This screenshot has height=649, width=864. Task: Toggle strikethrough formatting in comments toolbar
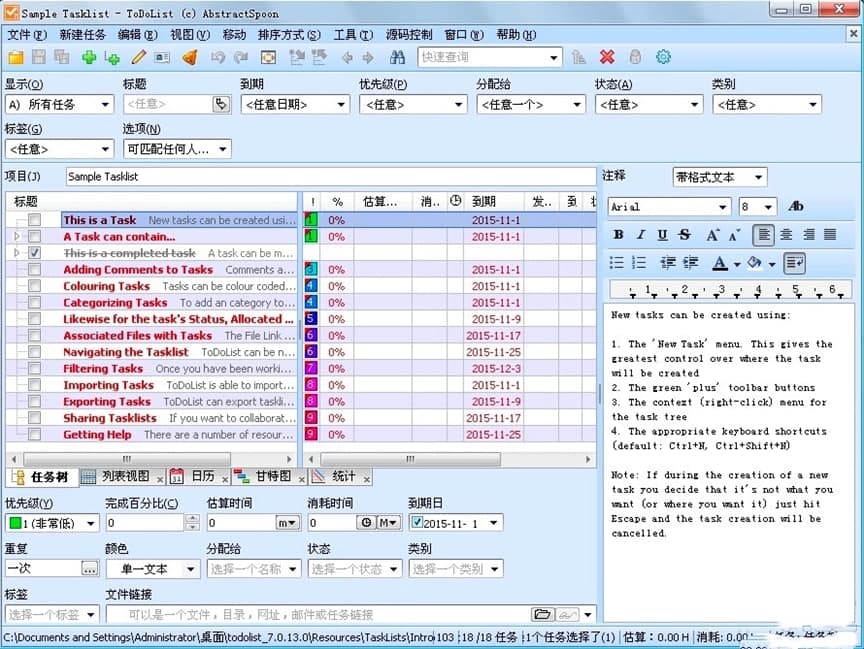(684, 235)
